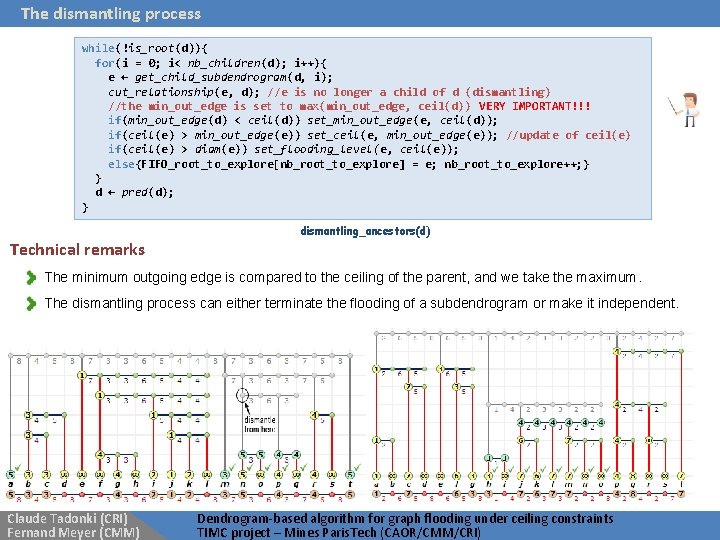720x540 pixels.
Task: Click the 'dismantle from here' annotation label
Action: (259, 424)
